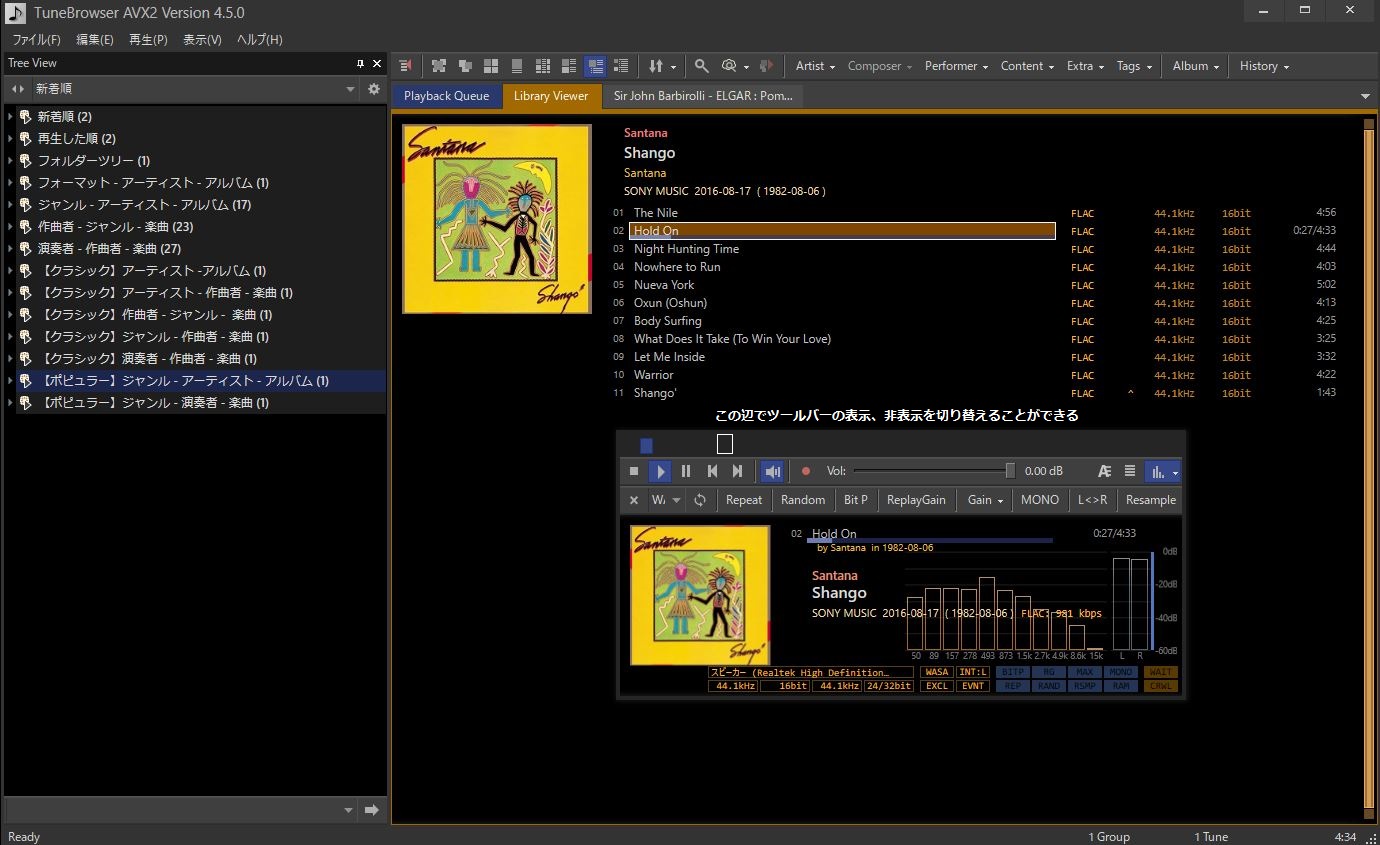Toggle the L<>R channel swap button
The height and width of the screenshot is (845, 1380).
1093,500
